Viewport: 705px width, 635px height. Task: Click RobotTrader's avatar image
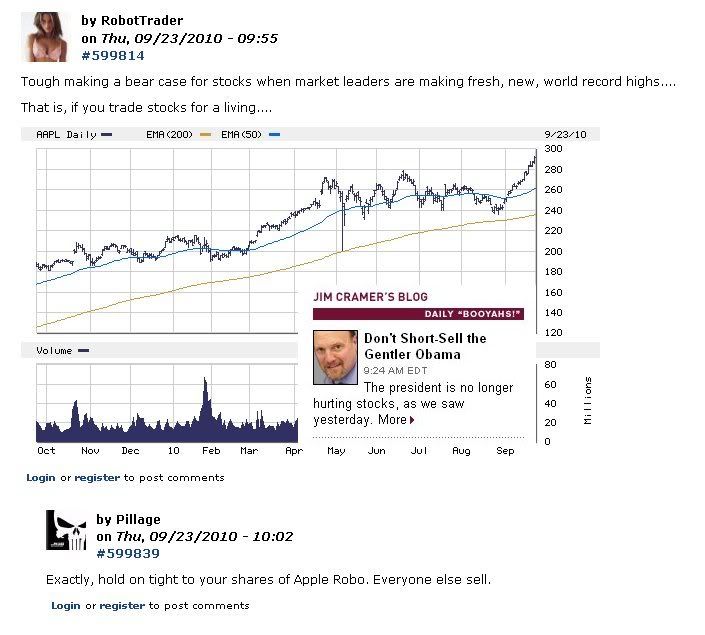(43, 38)
